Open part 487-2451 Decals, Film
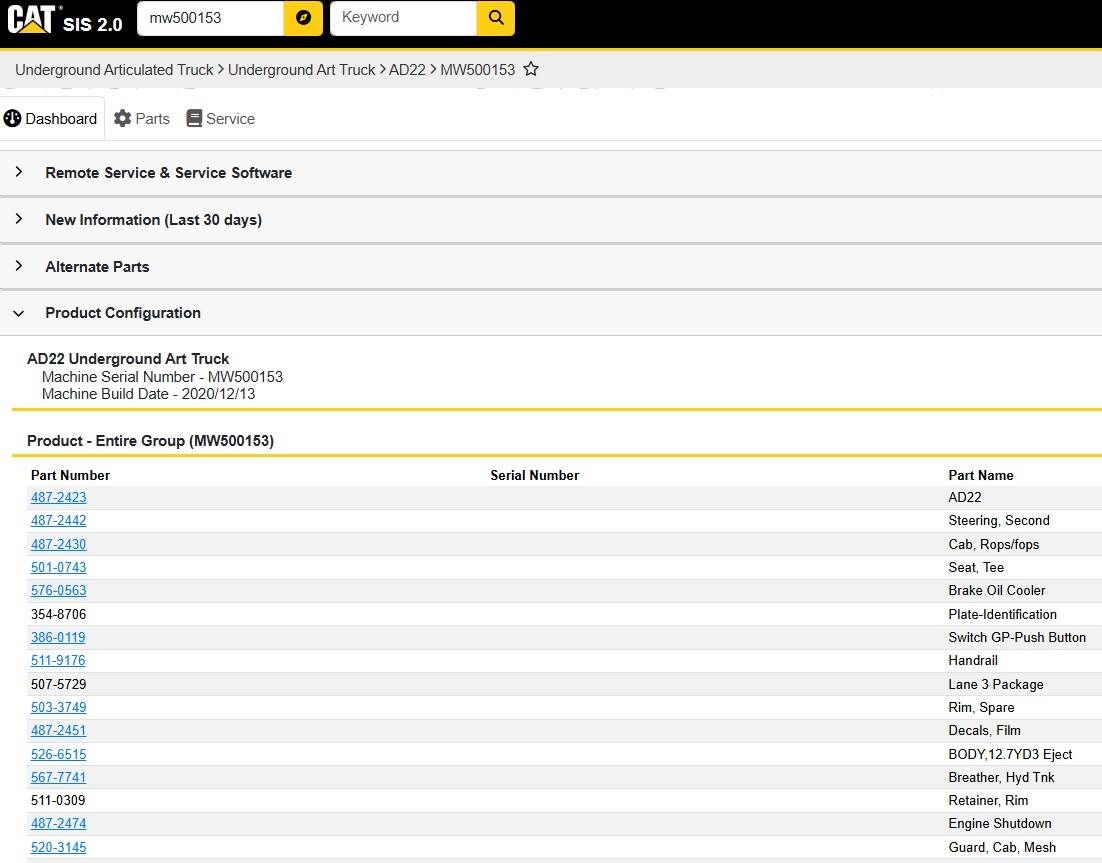 click(x=58, y=730)
